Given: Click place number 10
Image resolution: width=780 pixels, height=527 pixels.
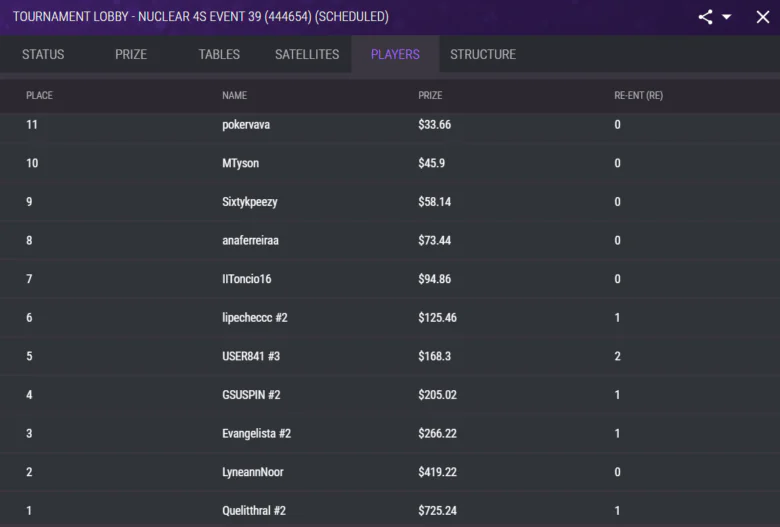Looking at the screenshot, I should click(32, 163).
